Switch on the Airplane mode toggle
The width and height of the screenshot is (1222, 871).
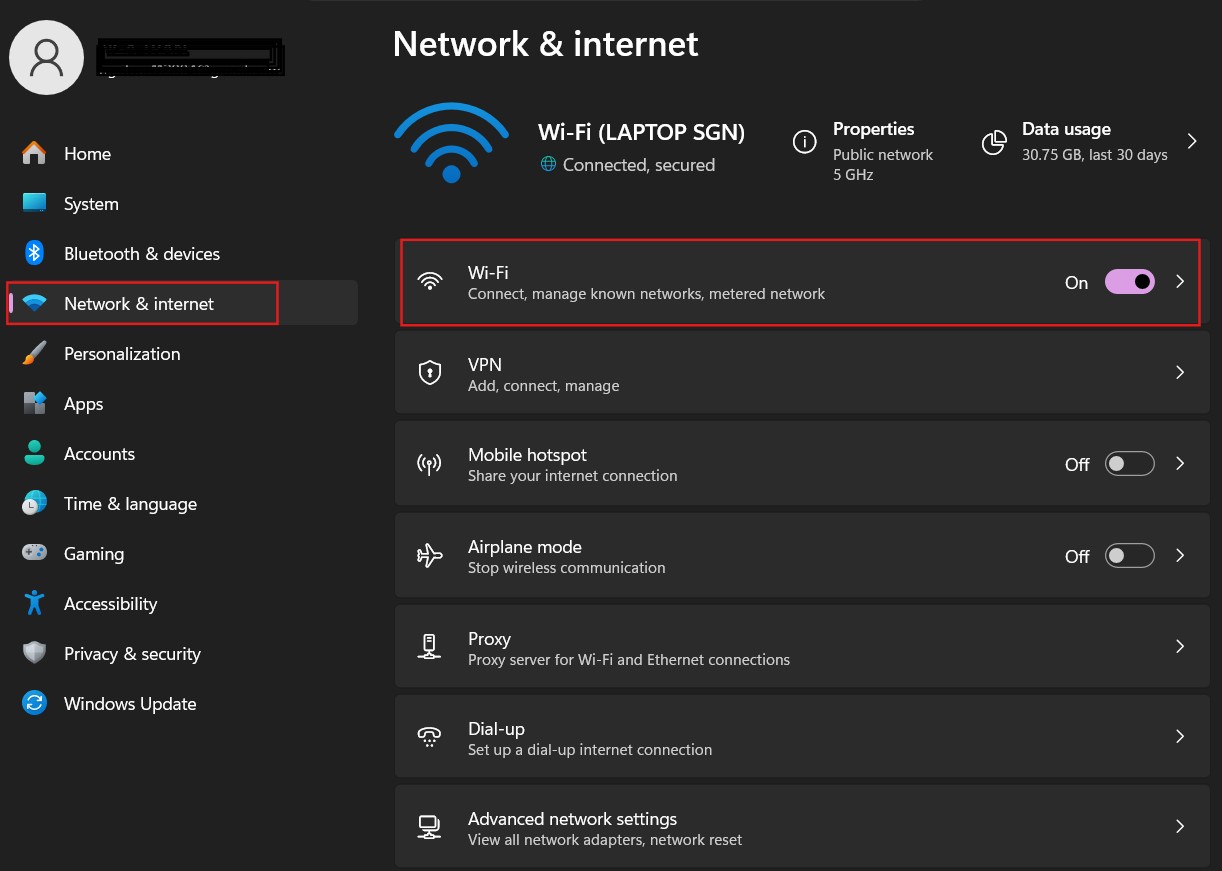pos(1129,556)
